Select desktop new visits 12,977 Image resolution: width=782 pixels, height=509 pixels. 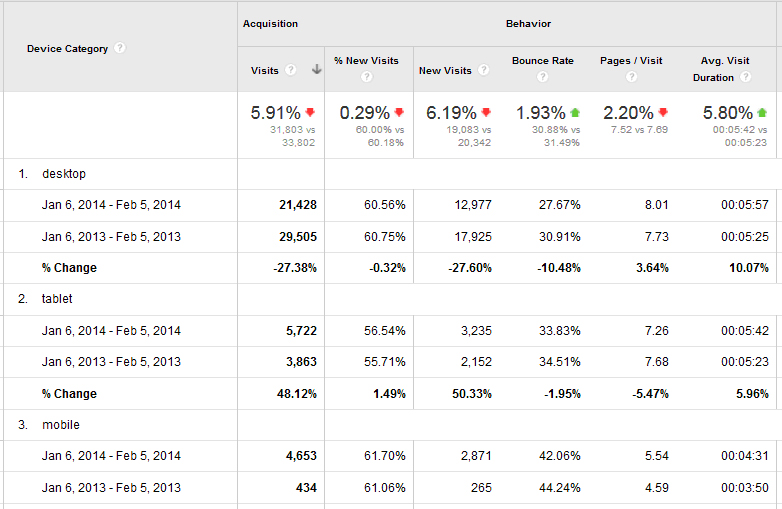click(473, 205)
